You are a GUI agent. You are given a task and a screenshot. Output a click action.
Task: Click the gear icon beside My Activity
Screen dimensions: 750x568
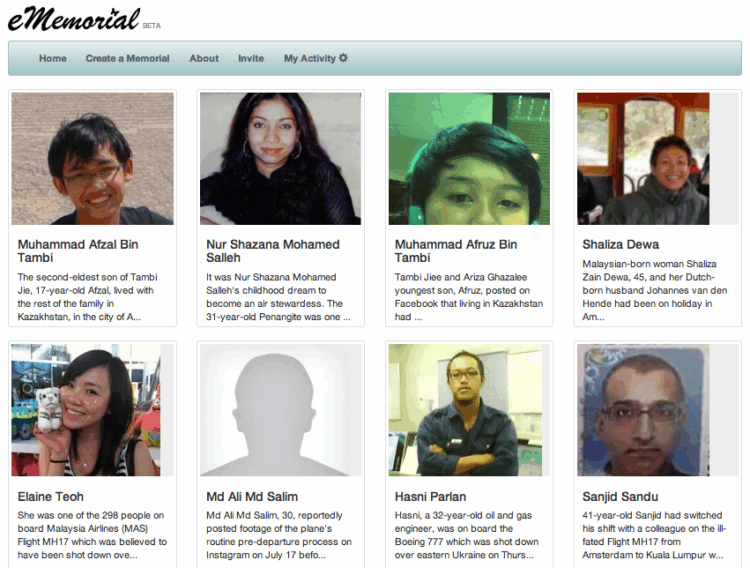coord(343,58)
